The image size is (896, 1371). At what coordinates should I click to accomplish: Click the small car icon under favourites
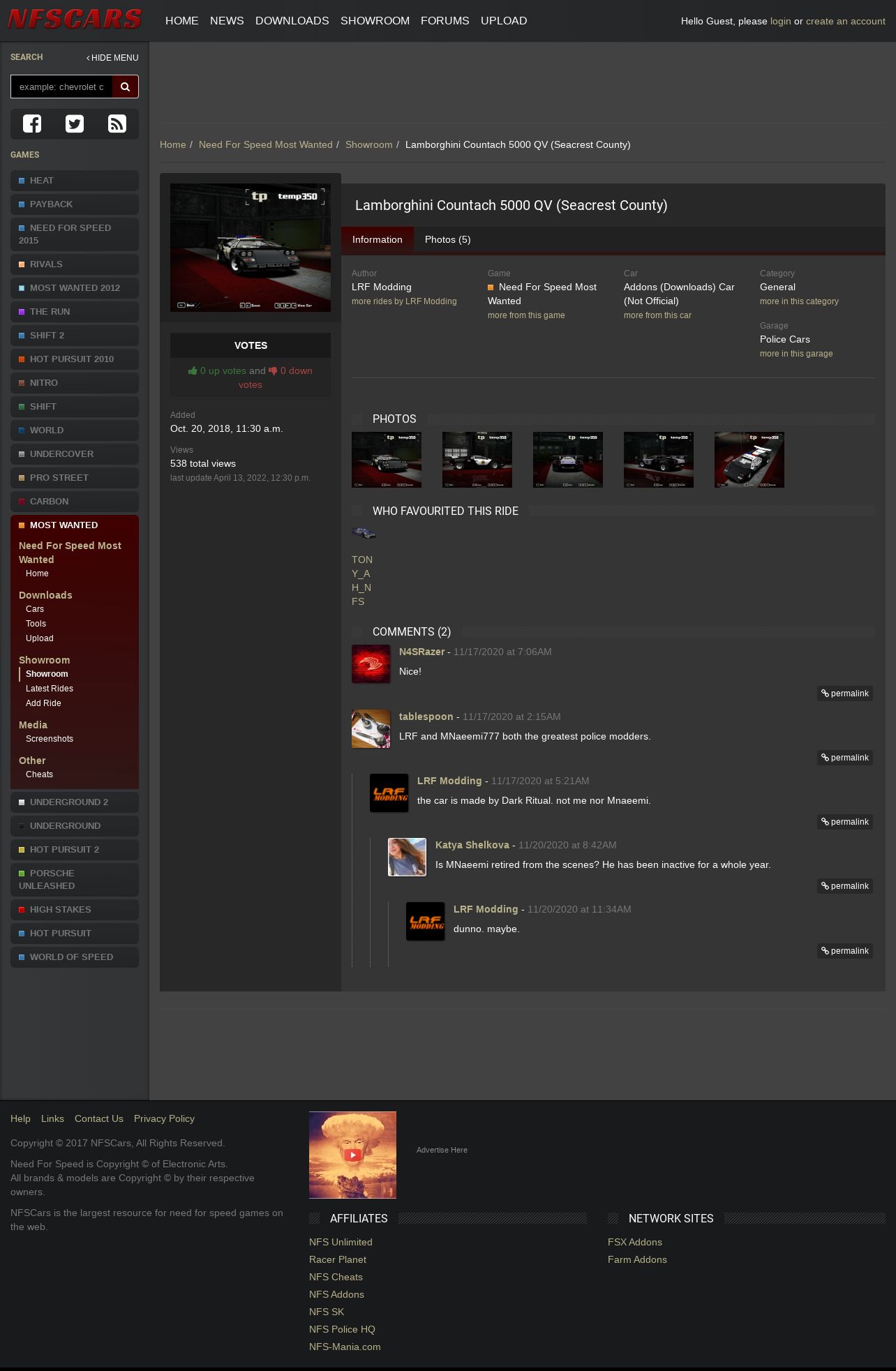[x=364, y=533]
